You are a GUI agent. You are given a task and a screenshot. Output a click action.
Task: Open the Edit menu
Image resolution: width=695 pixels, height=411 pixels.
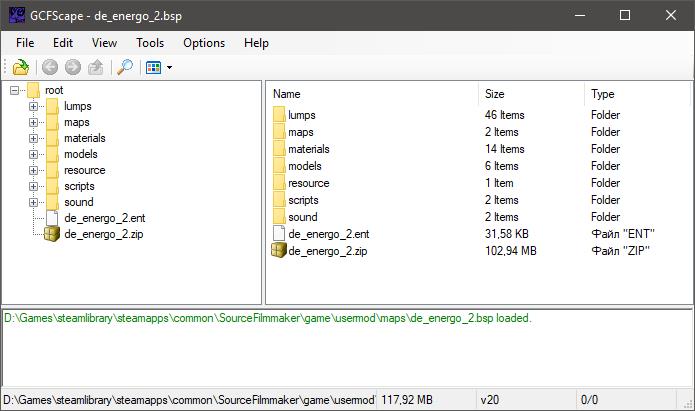tap(62, 43)
